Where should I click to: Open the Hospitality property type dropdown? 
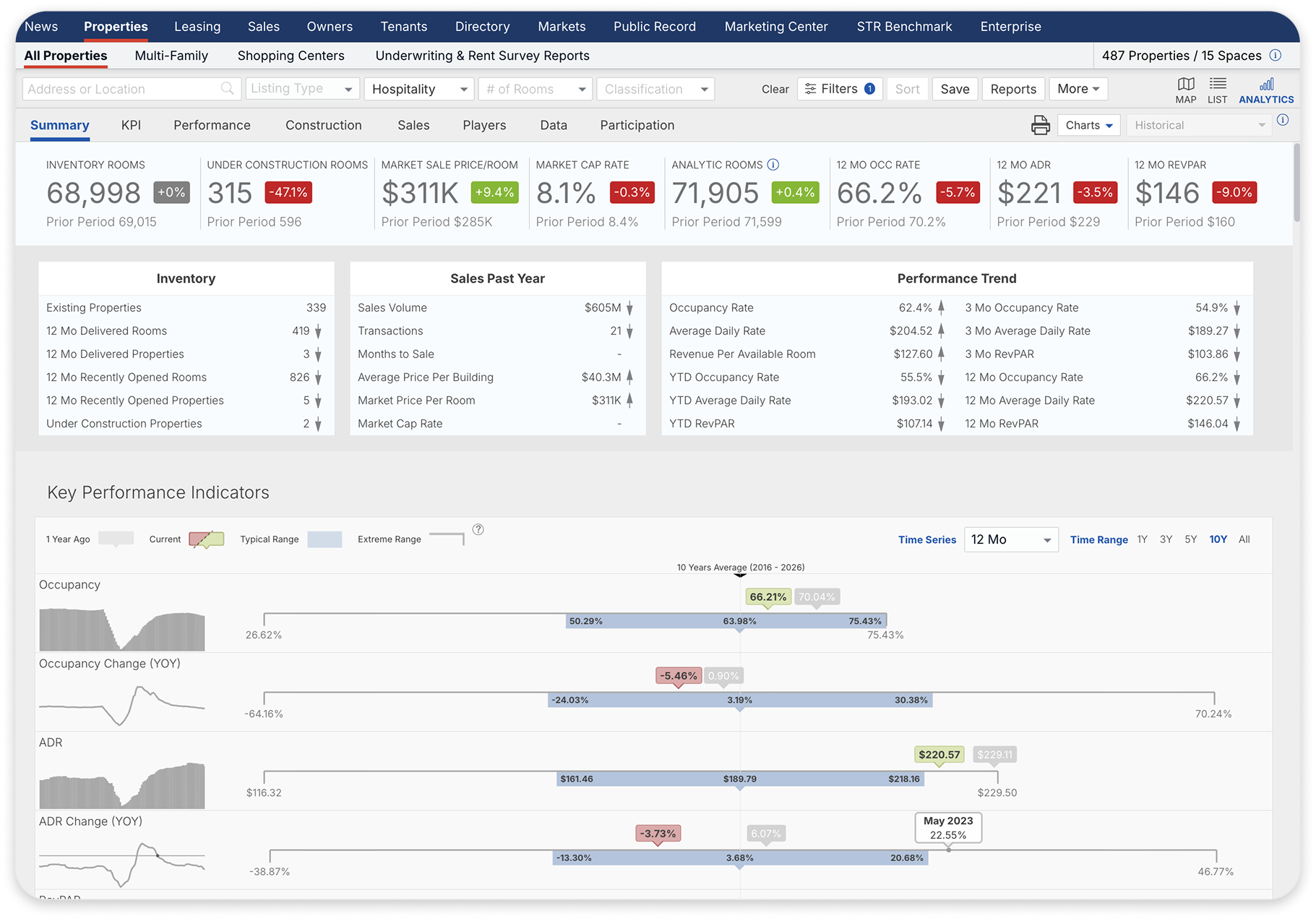[418, 88]
